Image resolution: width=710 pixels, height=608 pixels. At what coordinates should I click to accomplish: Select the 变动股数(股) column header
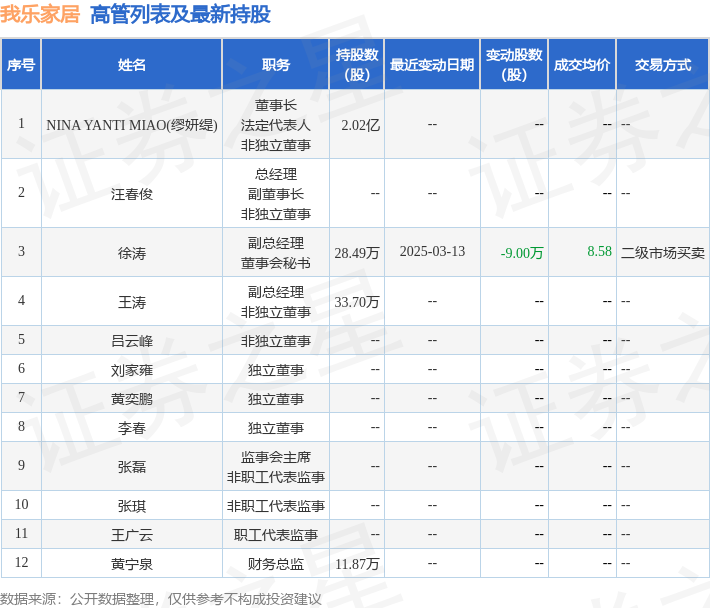(514, 65)
